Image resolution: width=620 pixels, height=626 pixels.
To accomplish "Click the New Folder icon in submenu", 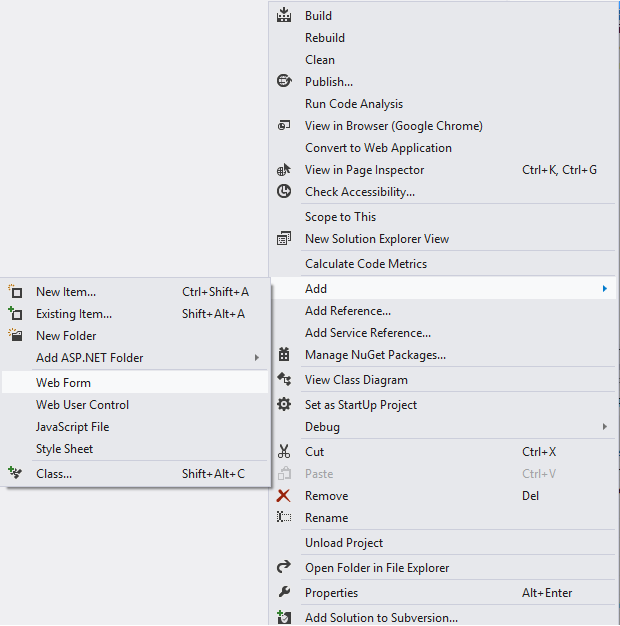I will coord(16,335).
